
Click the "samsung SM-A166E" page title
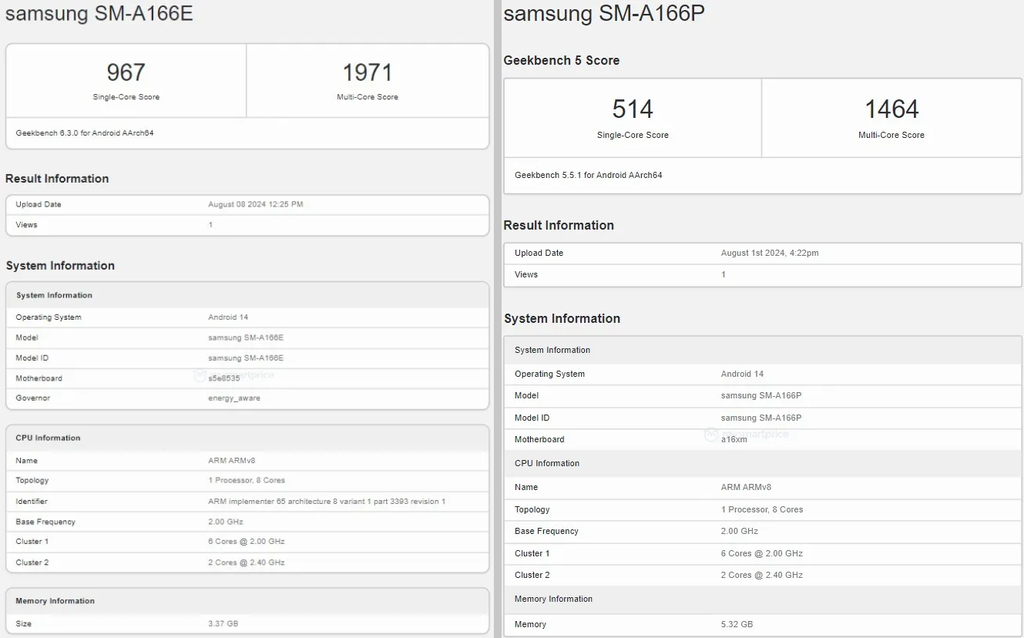point(99,14)
